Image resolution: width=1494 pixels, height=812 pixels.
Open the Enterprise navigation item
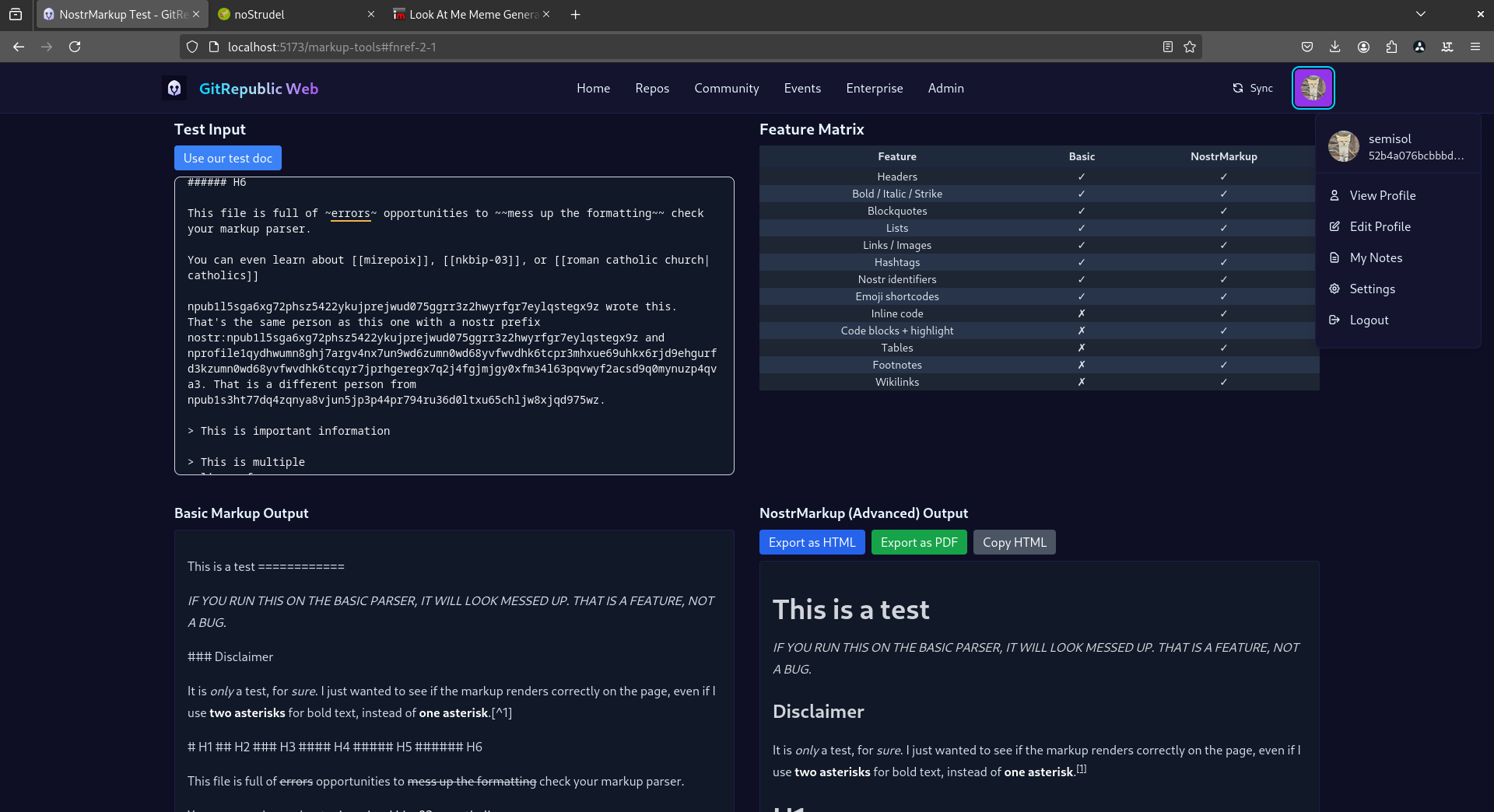click(x=875, y=88)
